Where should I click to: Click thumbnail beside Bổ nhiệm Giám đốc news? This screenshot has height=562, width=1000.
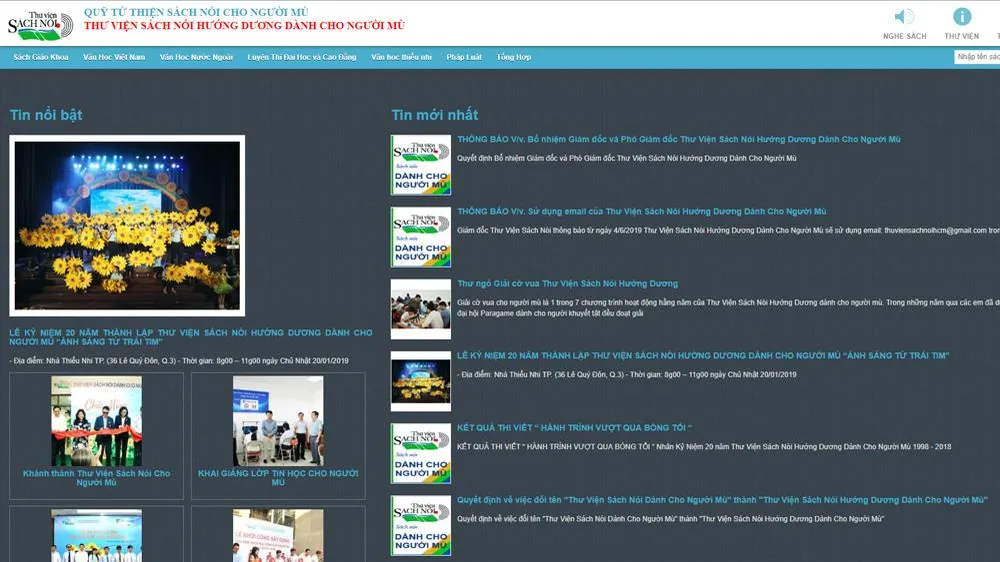tap(421, 165)
